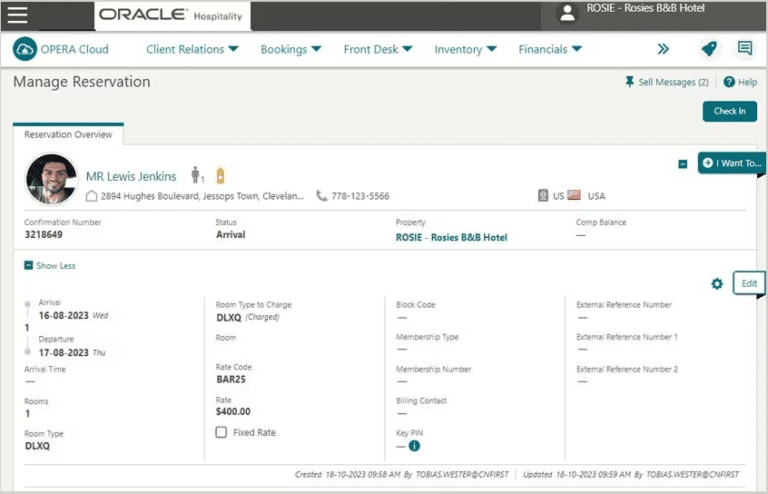Click the passport nationality icon

(x=543, y=195)
